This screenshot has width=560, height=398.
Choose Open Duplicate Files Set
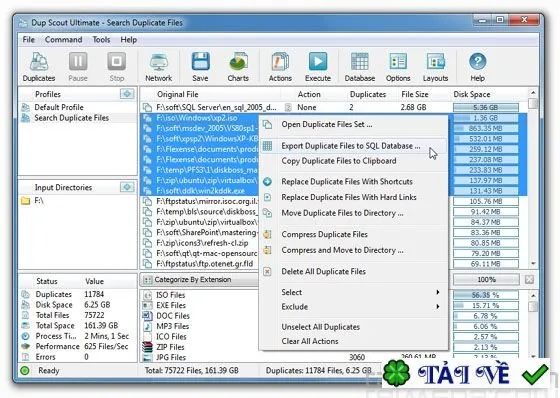[354, 124]
